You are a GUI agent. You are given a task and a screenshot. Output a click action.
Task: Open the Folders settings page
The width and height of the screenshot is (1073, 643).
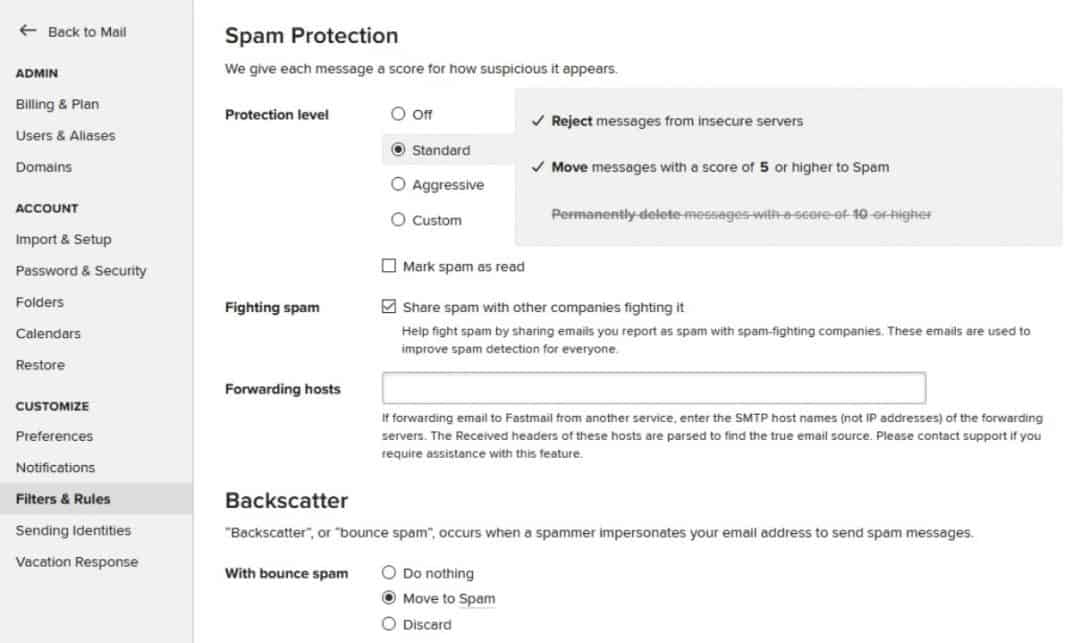pos(40,302)
